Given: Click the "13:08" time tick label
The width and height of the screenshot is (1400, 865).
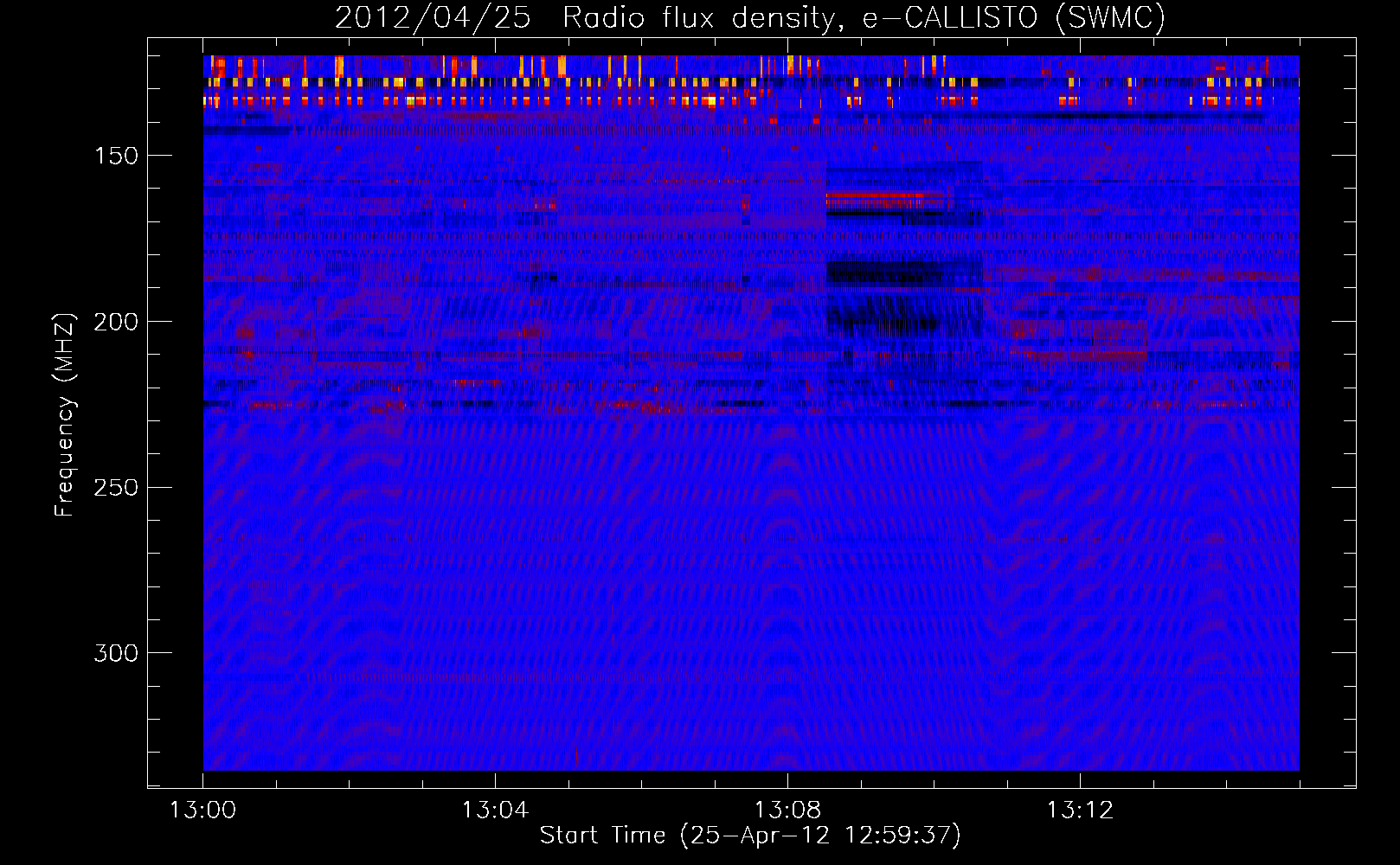Looking at the screenshot, I should pos(787,811).
